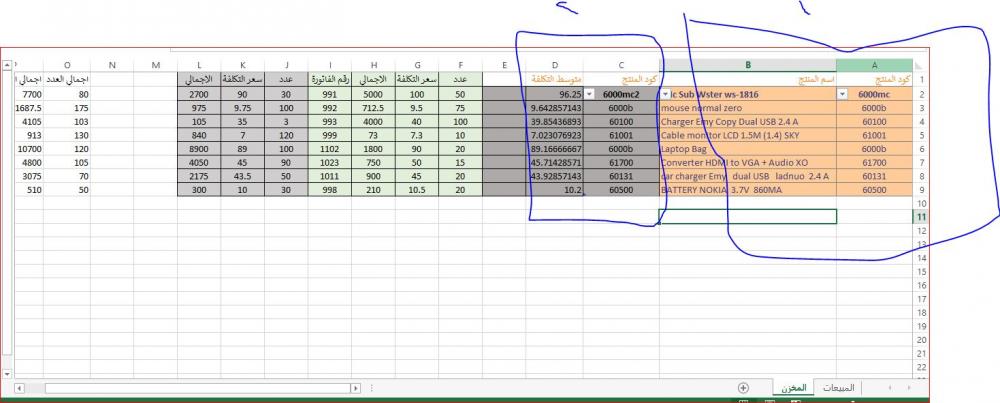Click header cell 'اسم المنتج'

pos(748,80)
